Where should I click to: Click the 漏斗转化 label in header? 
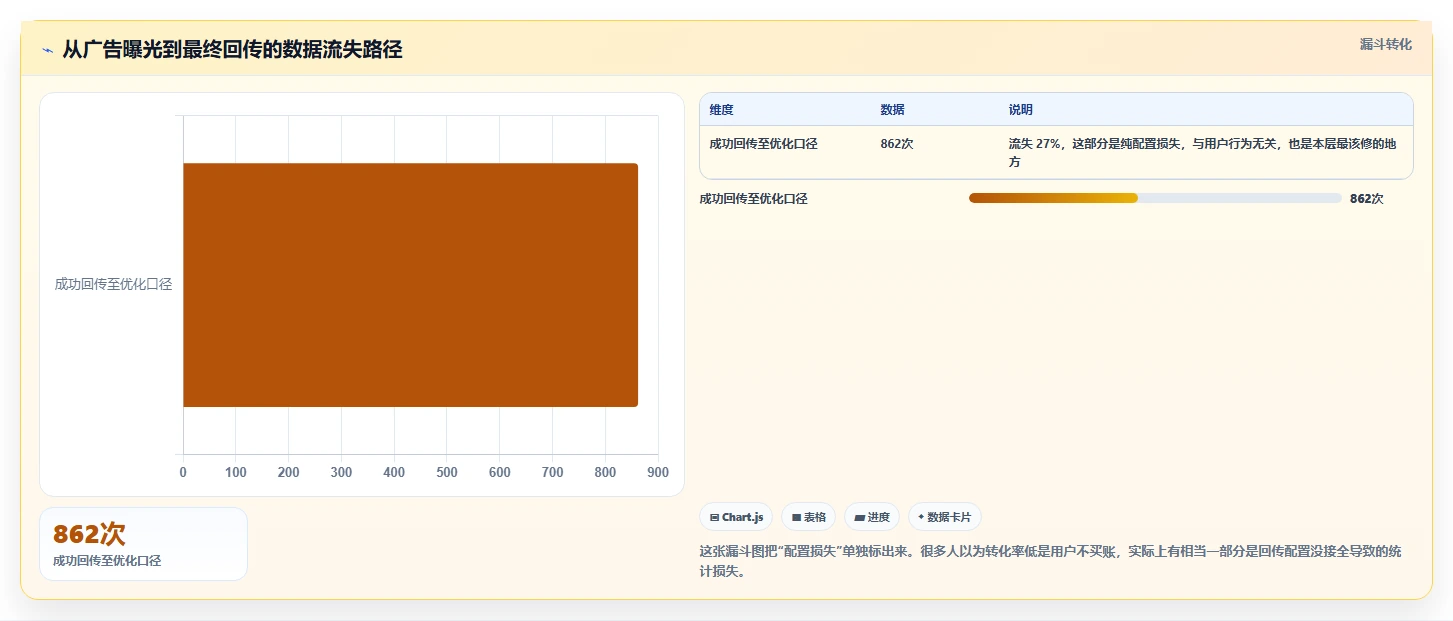[x=1386, y=44]
